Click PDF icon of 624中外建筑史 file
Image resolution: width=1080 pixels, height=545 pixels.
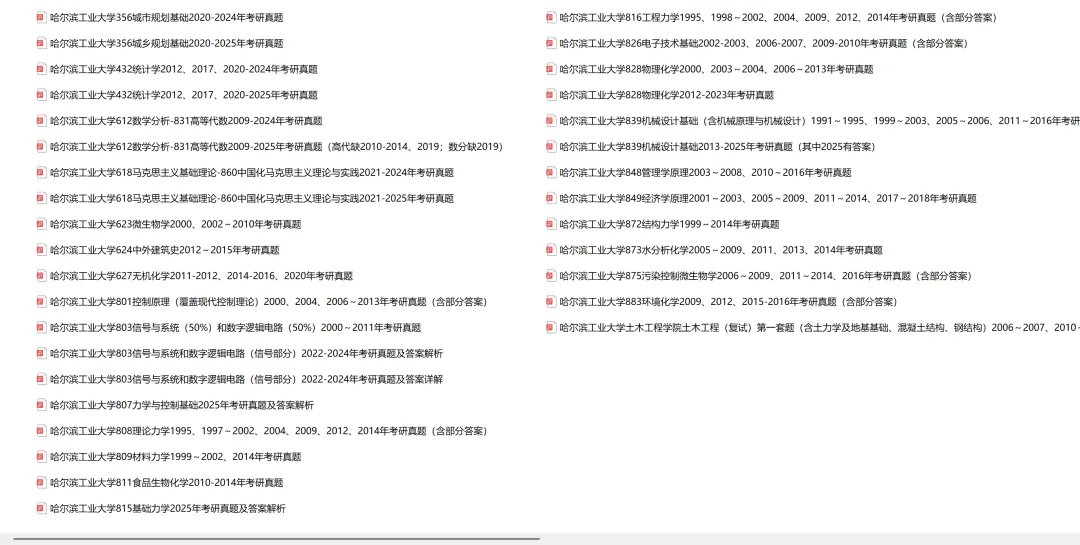click(x=41, y=250)
